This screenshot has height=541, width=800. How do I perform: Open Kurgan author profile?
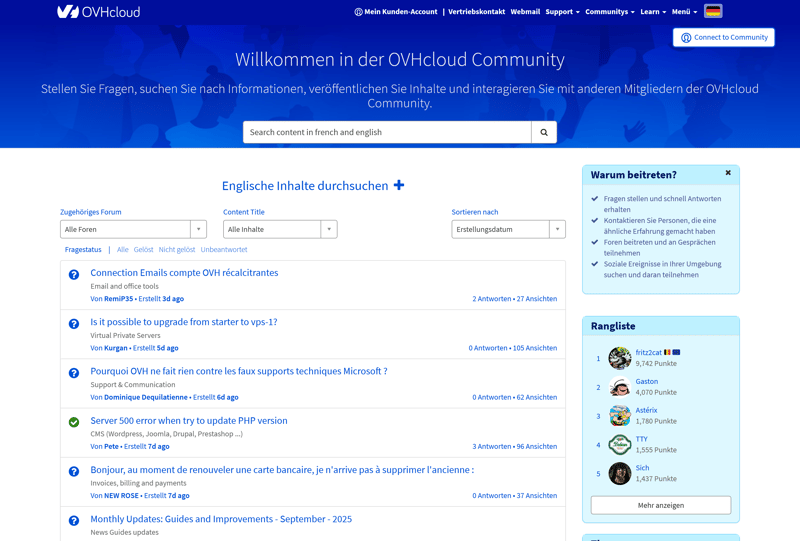(116, 348)
